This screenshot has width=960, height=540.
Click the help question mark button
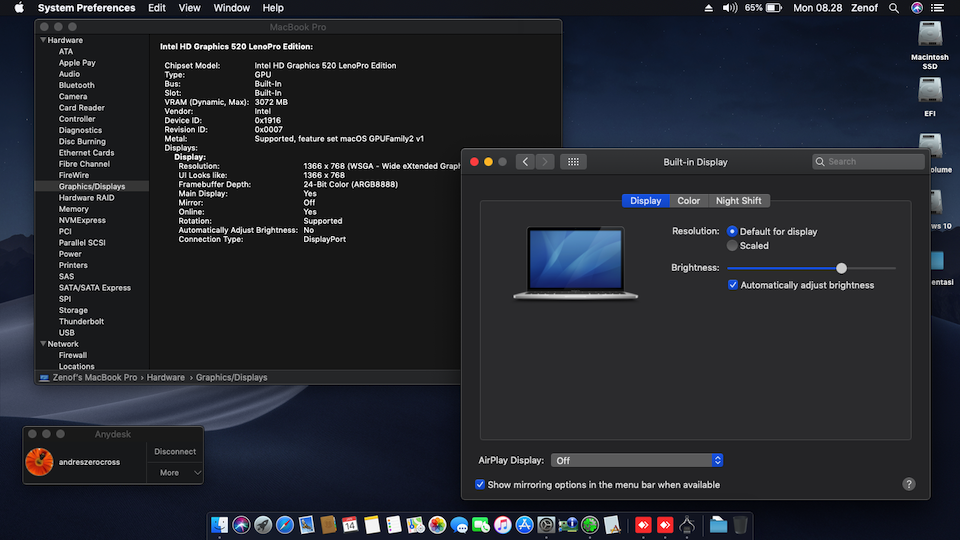909,484
